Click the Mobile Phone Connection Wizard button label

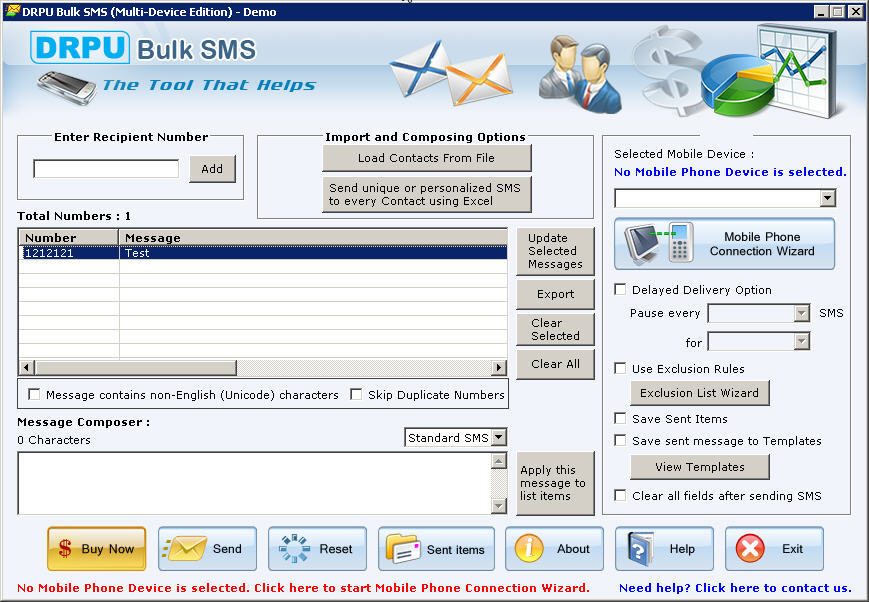click(762, 244)
